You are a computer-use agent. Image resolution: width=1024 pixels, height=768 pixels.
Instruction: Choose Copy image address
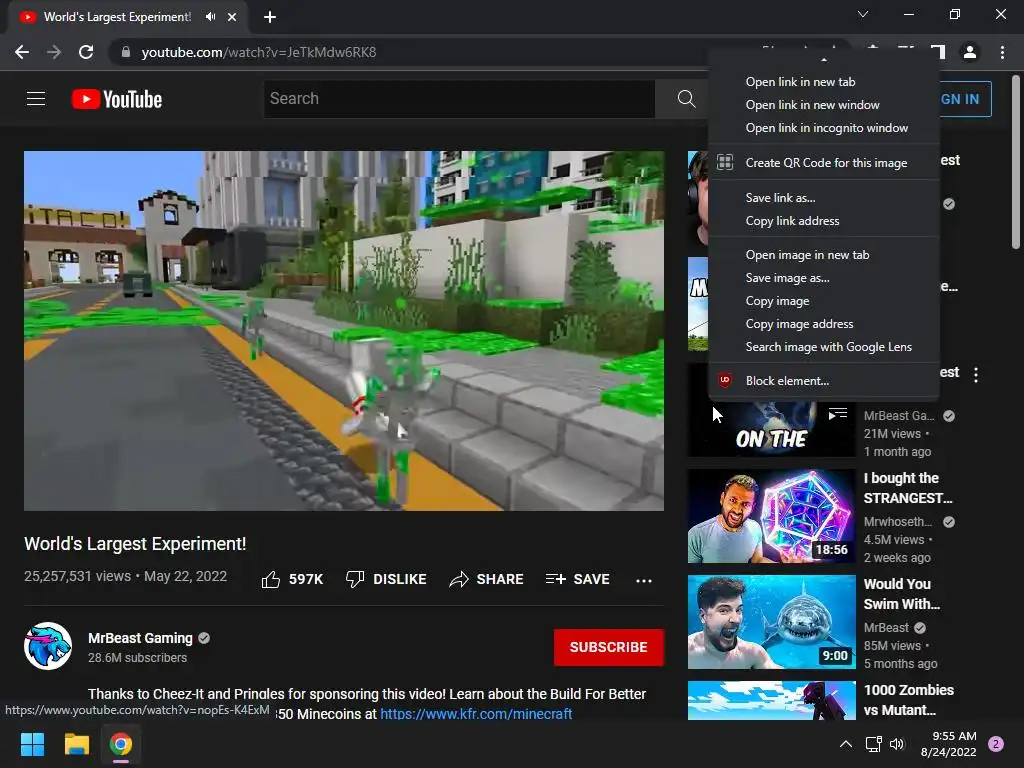tap(824, 324)
